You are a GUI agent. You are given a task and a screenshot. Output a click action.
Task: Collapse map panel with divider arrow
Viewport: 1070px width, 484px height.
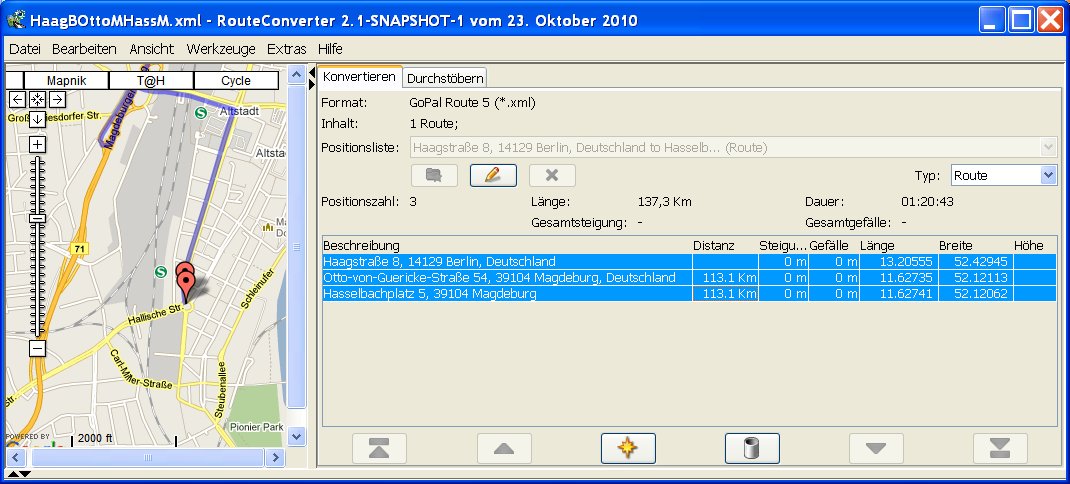pos(312,72)
